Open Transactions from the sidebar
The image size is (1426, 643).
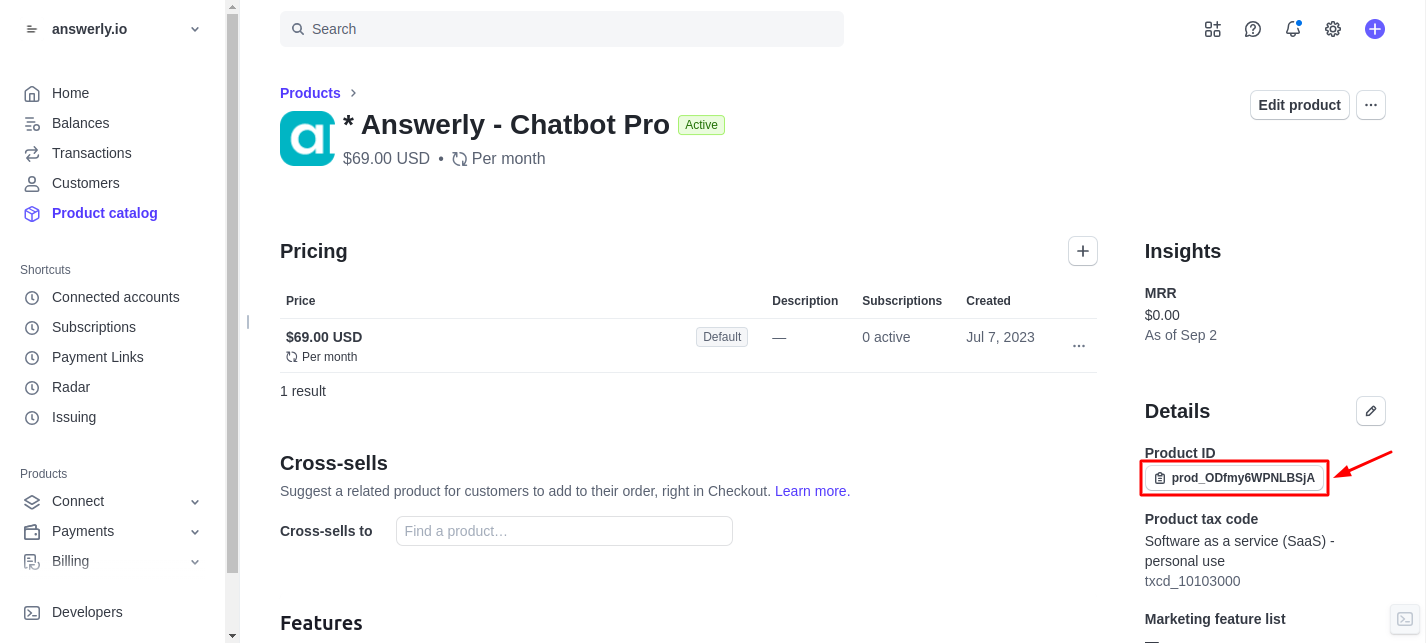(x=91, y=153)
